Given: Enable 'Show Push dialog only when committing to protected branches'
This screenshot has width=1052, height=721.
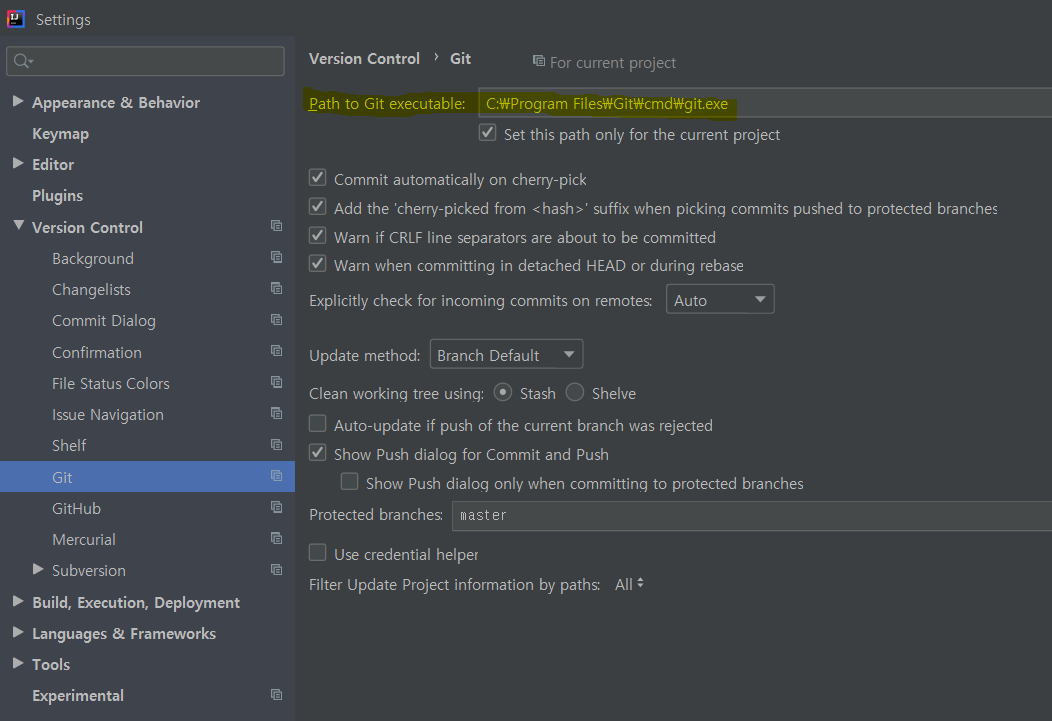Looking at the screenshot, I should (x=349, y=482).
